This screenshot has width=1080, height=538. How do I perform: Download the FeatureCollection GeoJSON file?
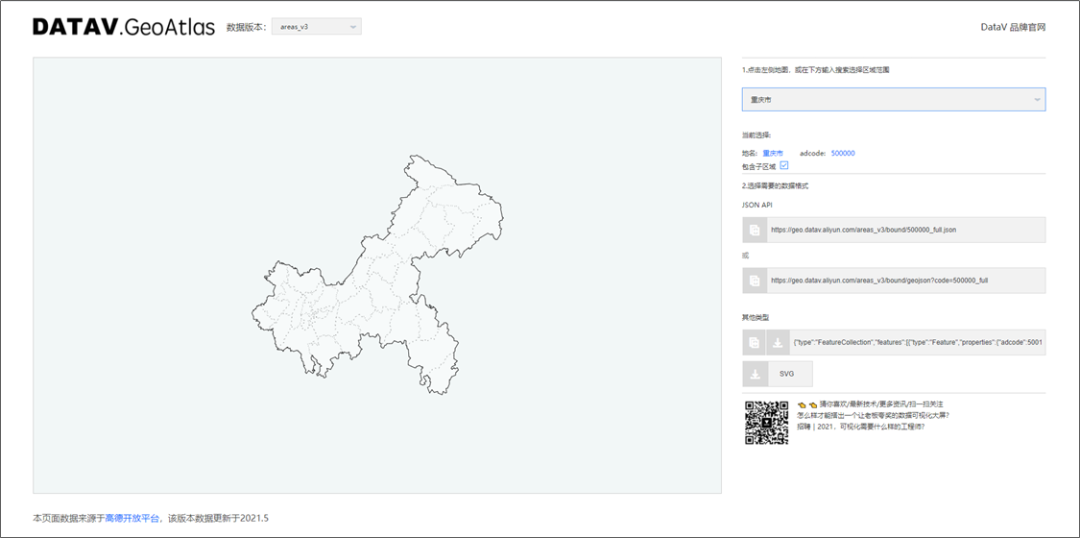point(778,342)
